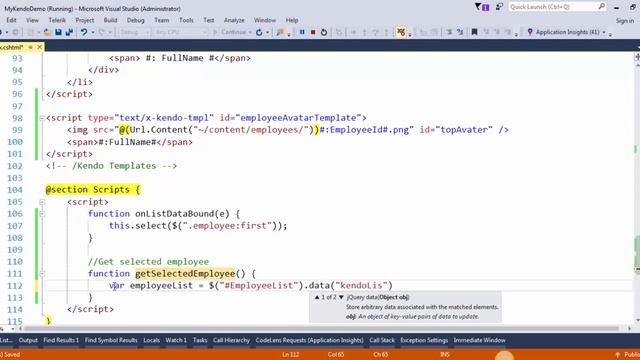This screenshot has height=360, width=640.
Task: Open the Analyze menu
Action: 234,20
